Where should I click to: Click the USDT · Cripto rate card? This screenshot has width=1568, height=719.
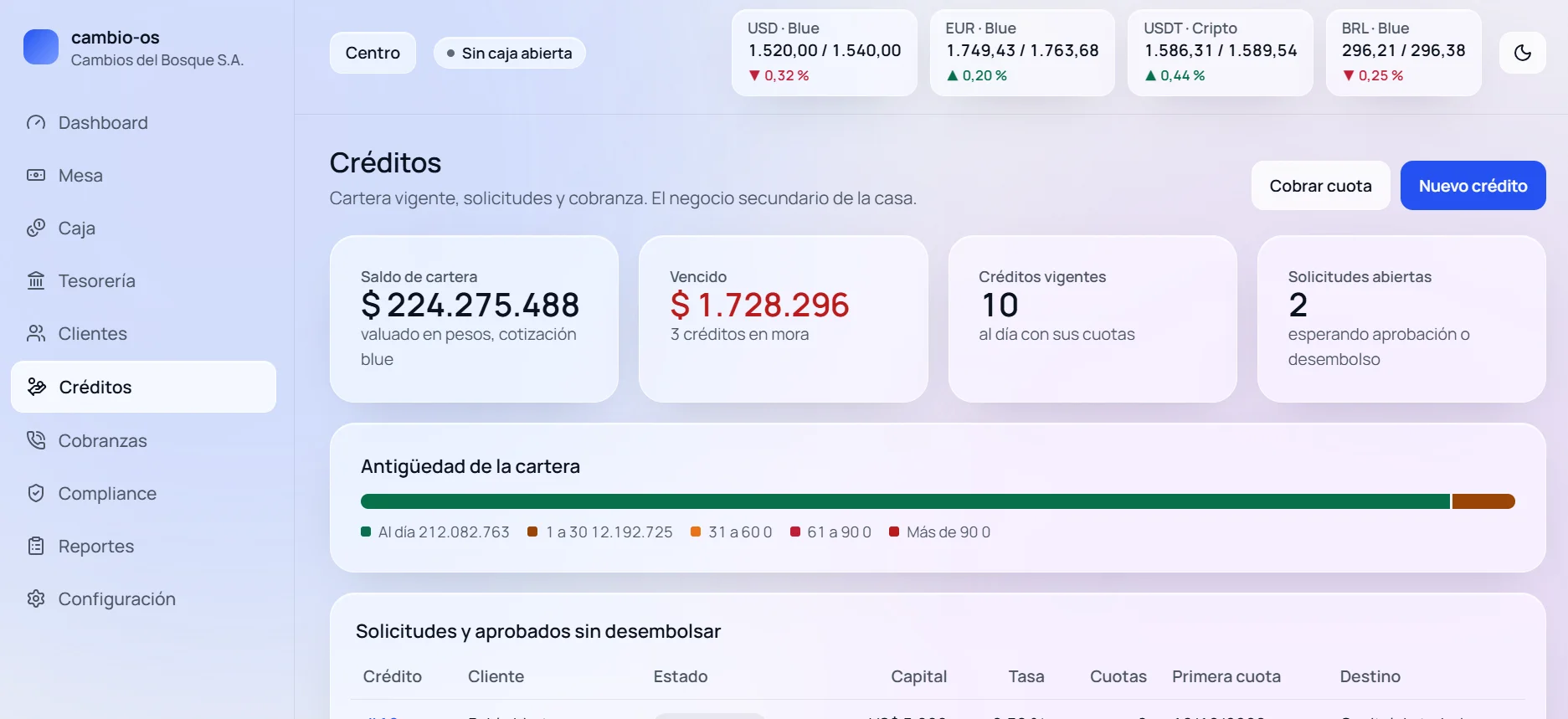[1221, 53]
